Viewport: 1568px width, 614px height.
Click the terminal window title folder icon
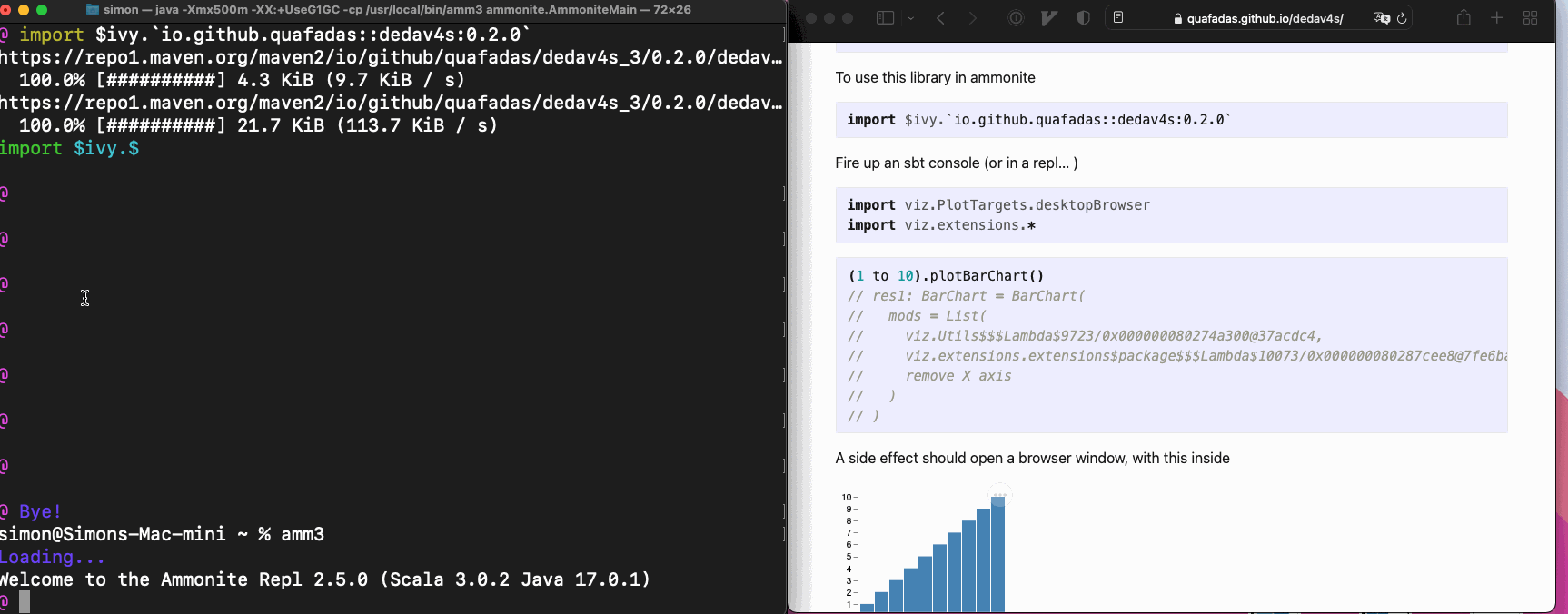click(93, 9)
